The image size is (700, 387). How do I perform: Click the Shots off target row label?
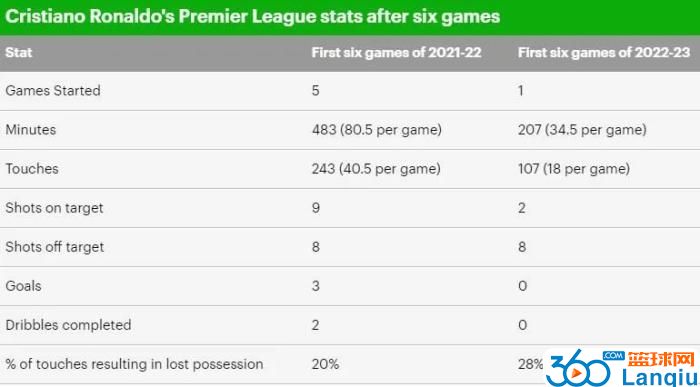pyautogui.click(x=54, y=247)
